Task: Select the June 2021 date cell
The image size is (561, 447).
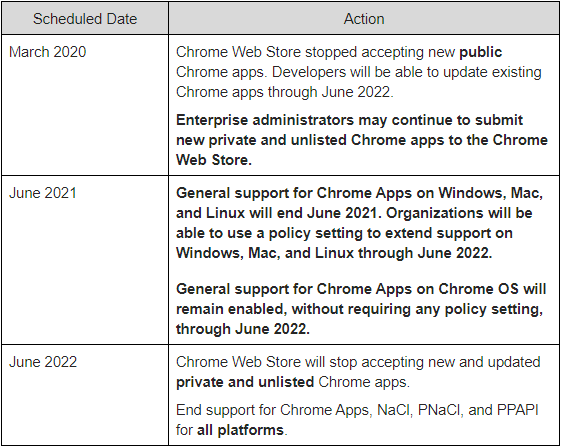Action: tap(85, 260)
